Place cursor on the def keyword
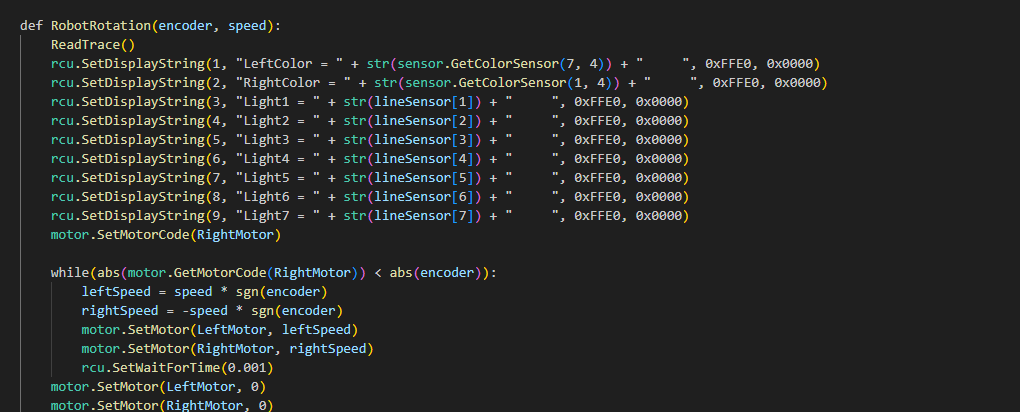 pos(31,25)
